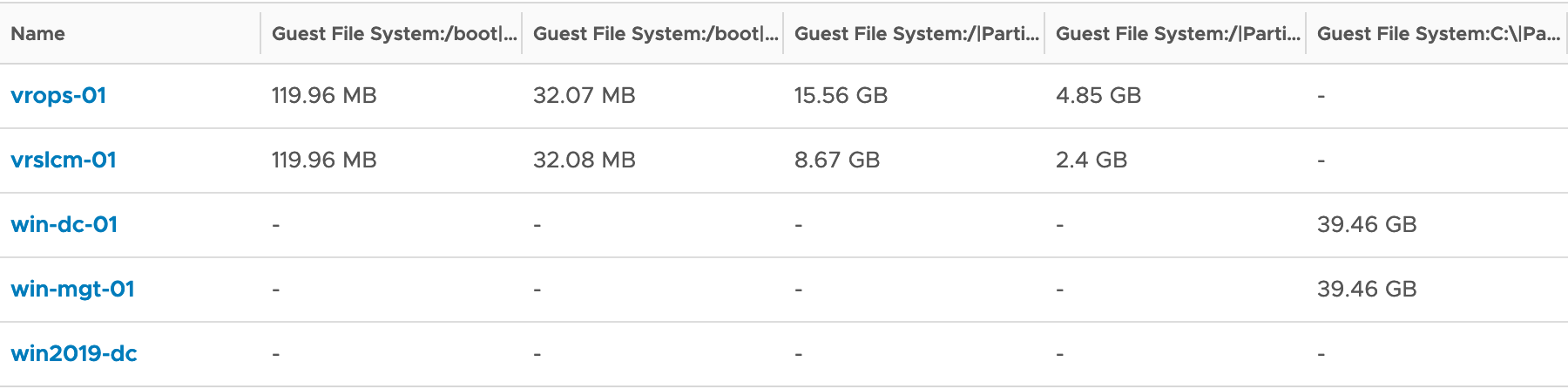Open the win-mgt-01 virtual machine link

pyautogui.click(x=72, y=289)
